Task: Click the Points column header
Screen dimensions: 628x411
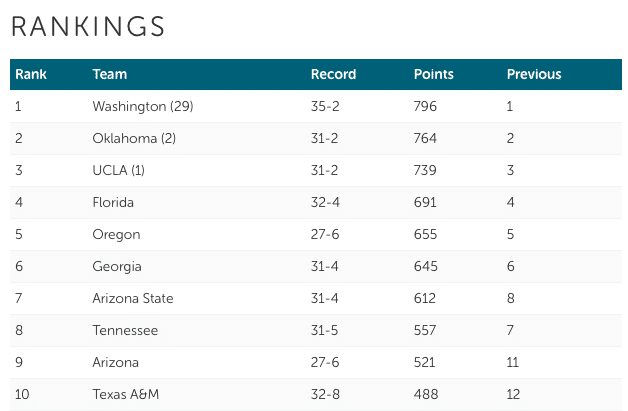Action: (x=433, y=74)
